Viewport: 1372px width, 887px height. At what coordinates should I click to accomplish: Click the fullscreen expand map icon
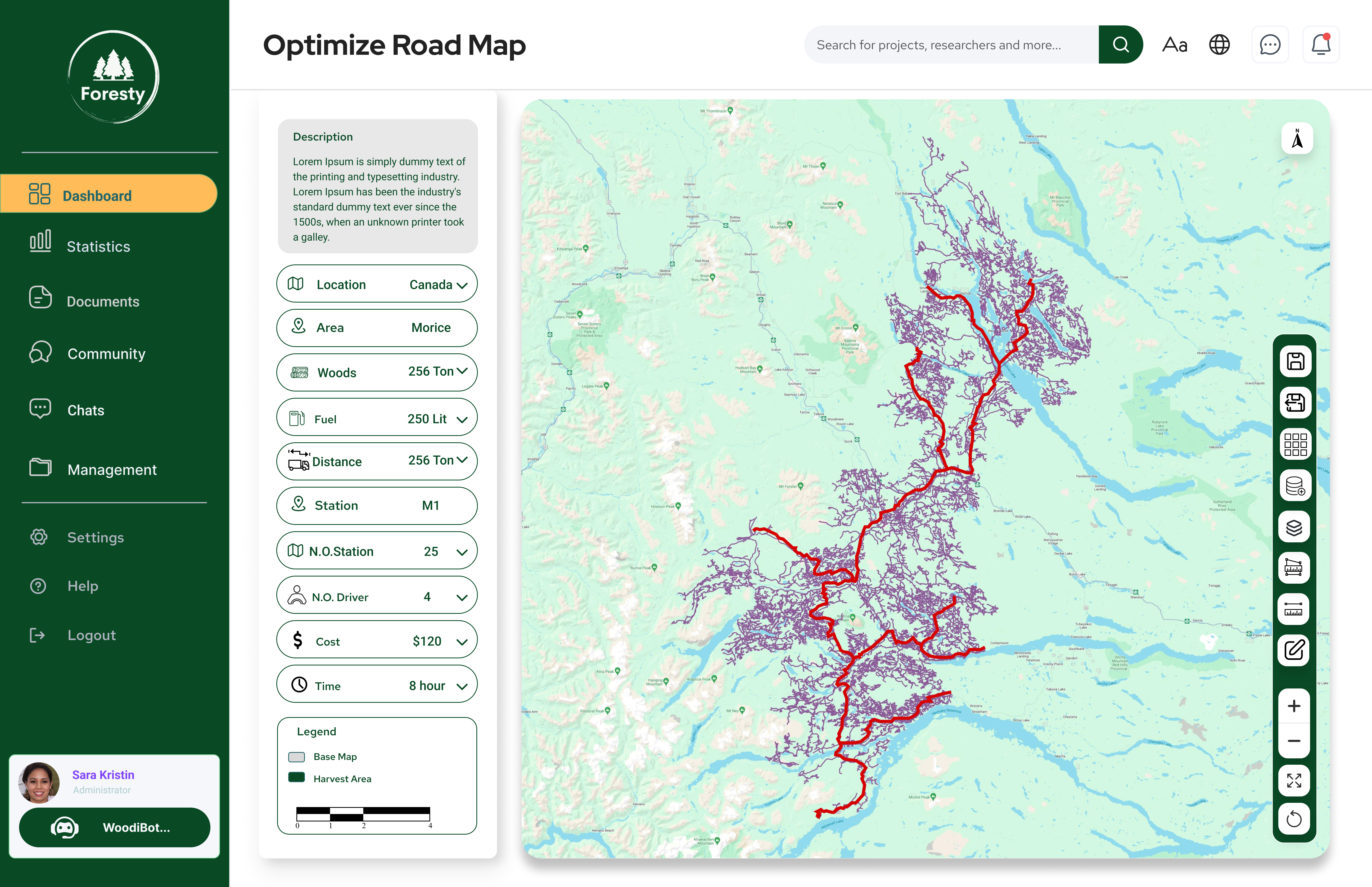[1294, 780]
